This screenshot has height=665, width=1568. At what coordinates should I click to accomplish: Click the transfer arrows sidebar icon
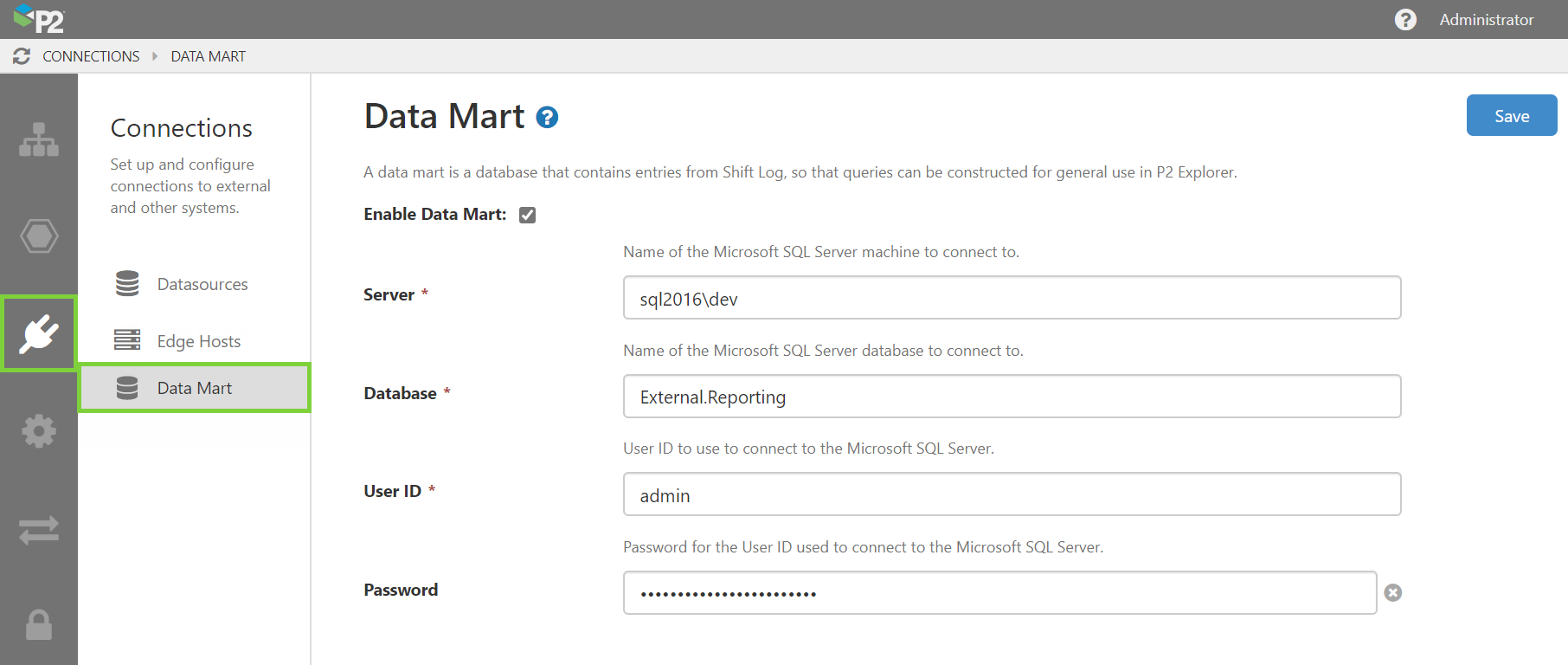click(39, 529)
